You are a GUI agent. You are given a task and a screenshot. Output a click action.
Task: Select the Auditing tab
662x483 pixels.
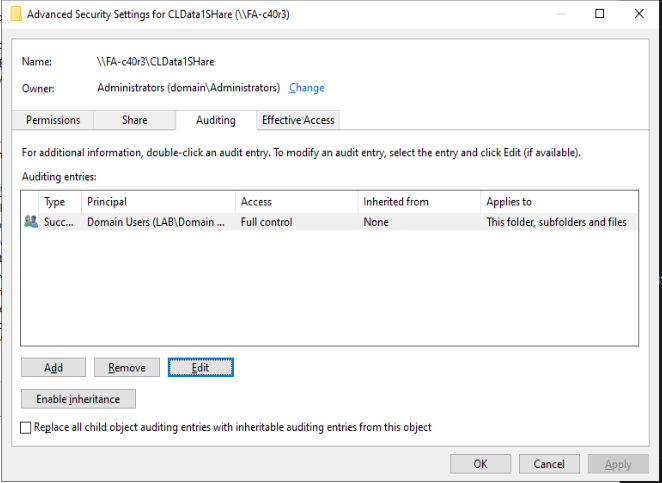click(x=215, y=120)
